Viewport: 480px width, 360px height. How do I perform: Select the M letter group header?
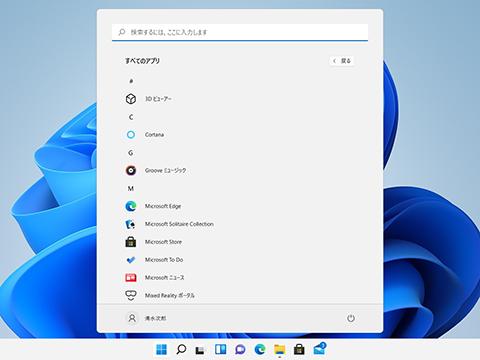[x=131, y=189]
